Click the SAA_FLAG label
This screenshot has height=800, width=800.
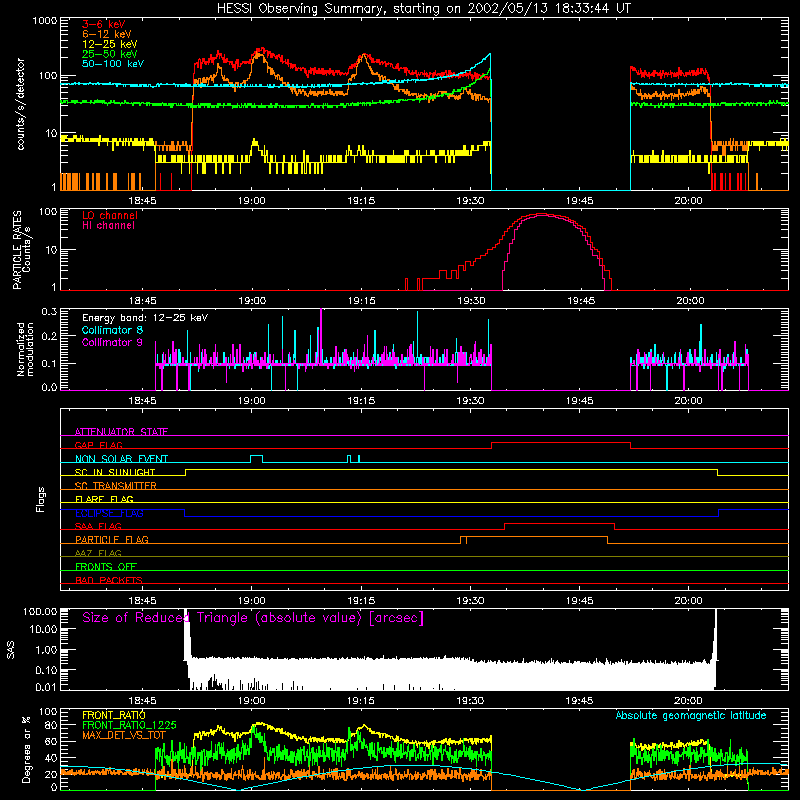tap(98, 526)
